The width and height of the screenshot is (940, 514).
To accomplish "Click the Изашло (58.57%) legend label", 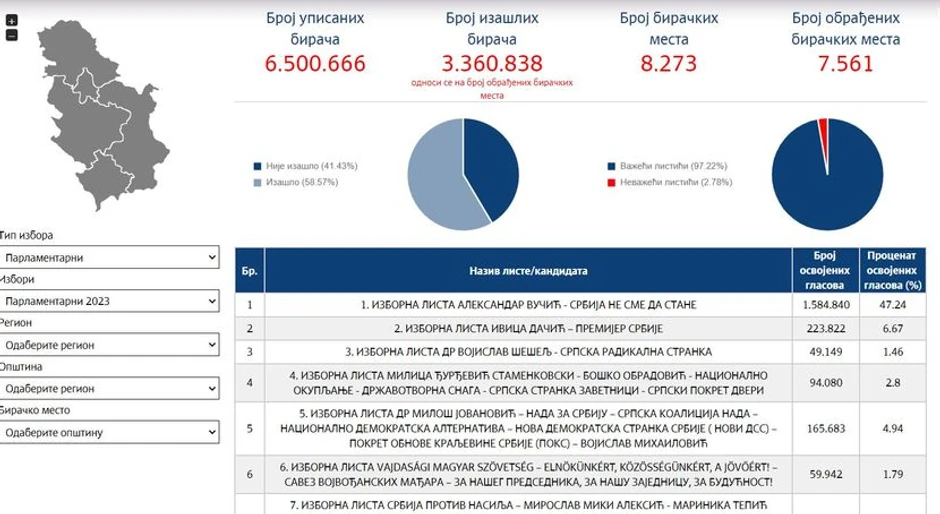I will pos(302,182).
